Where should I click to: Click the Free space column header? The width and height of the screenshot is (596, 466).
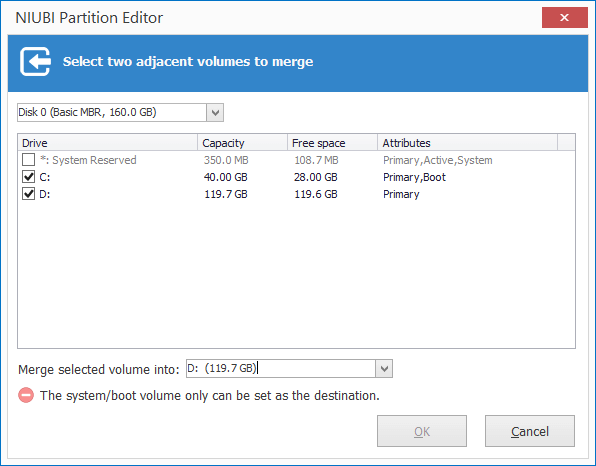[332, 143]
